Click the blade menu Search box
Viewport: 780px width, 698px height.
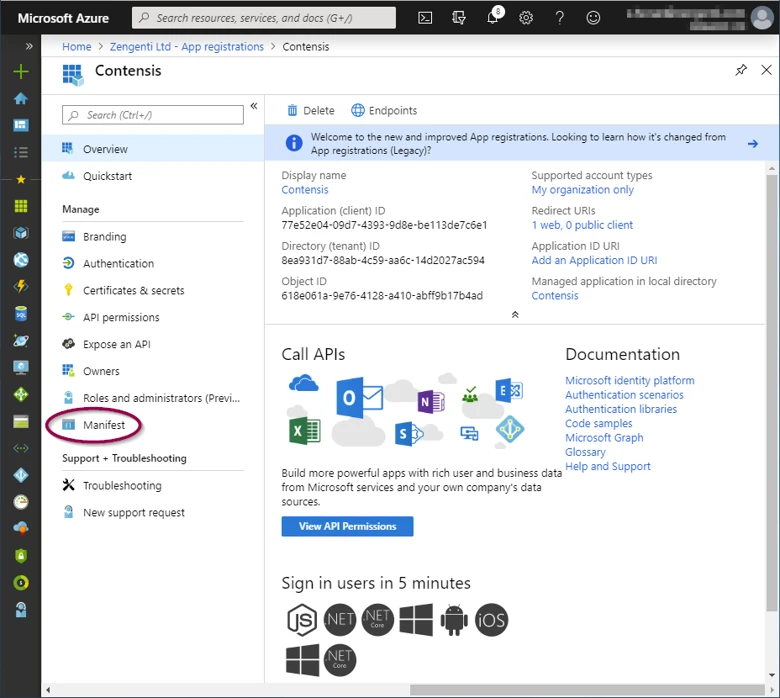coord(153,115)
